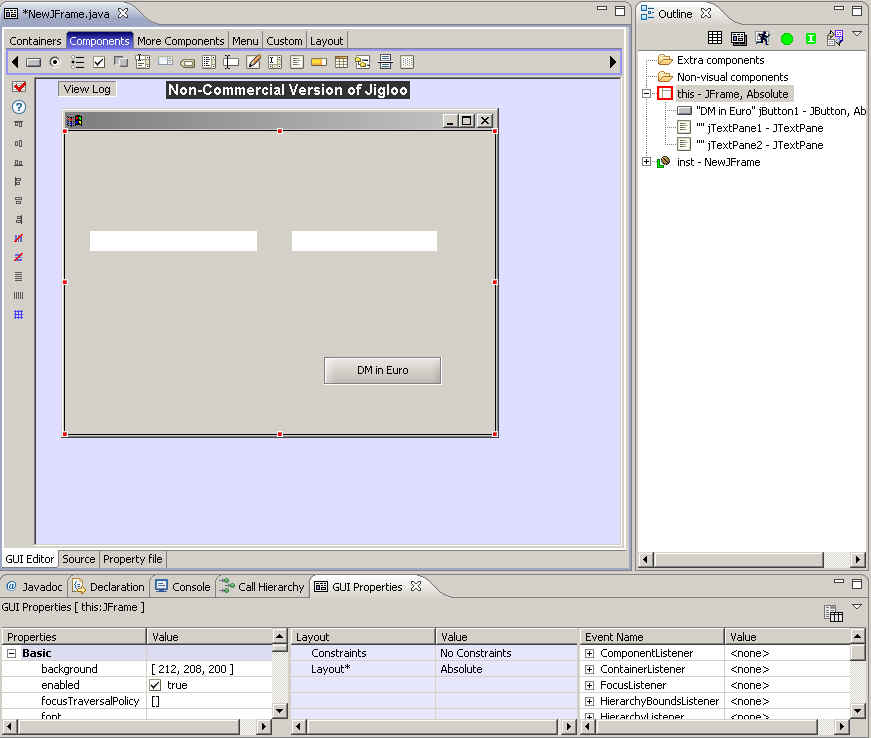Viewport: 871px width, 738px height.
Task: Open the Call Hierarchy view tab
Action: pyautogui.click(x=262, y=587)
